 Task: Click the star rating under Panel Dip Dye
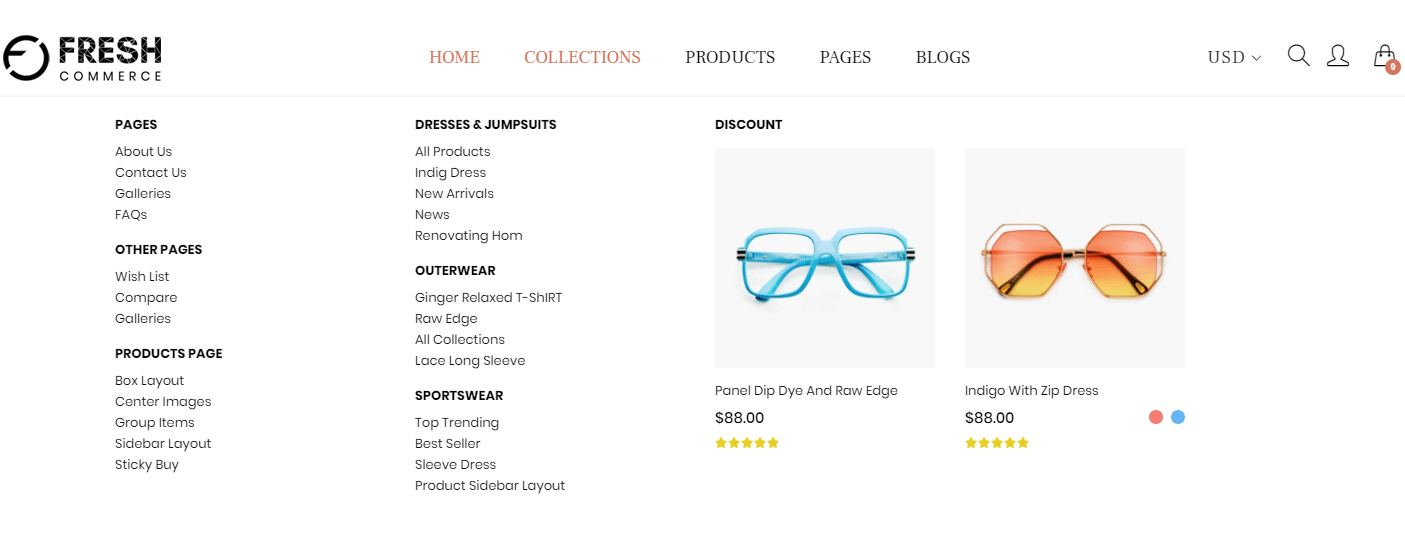point(747,443)
